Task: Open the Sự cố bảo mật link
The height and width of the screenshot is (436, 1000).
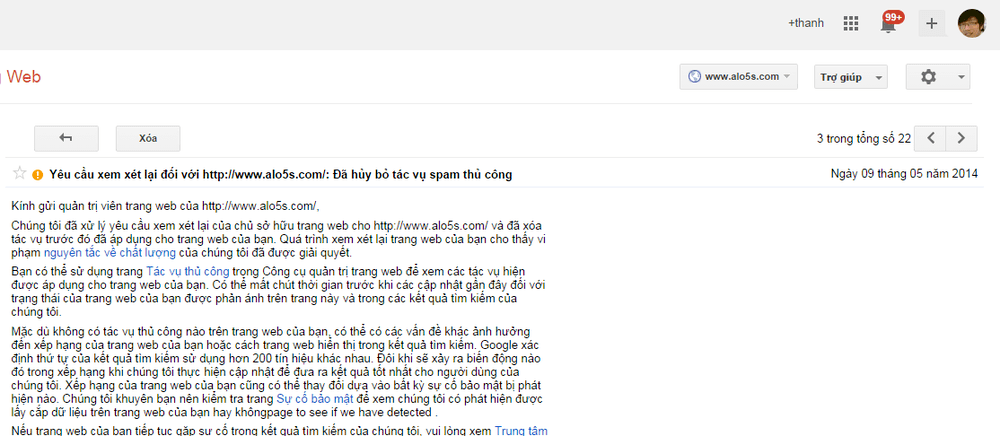Action: coord(315,399)
